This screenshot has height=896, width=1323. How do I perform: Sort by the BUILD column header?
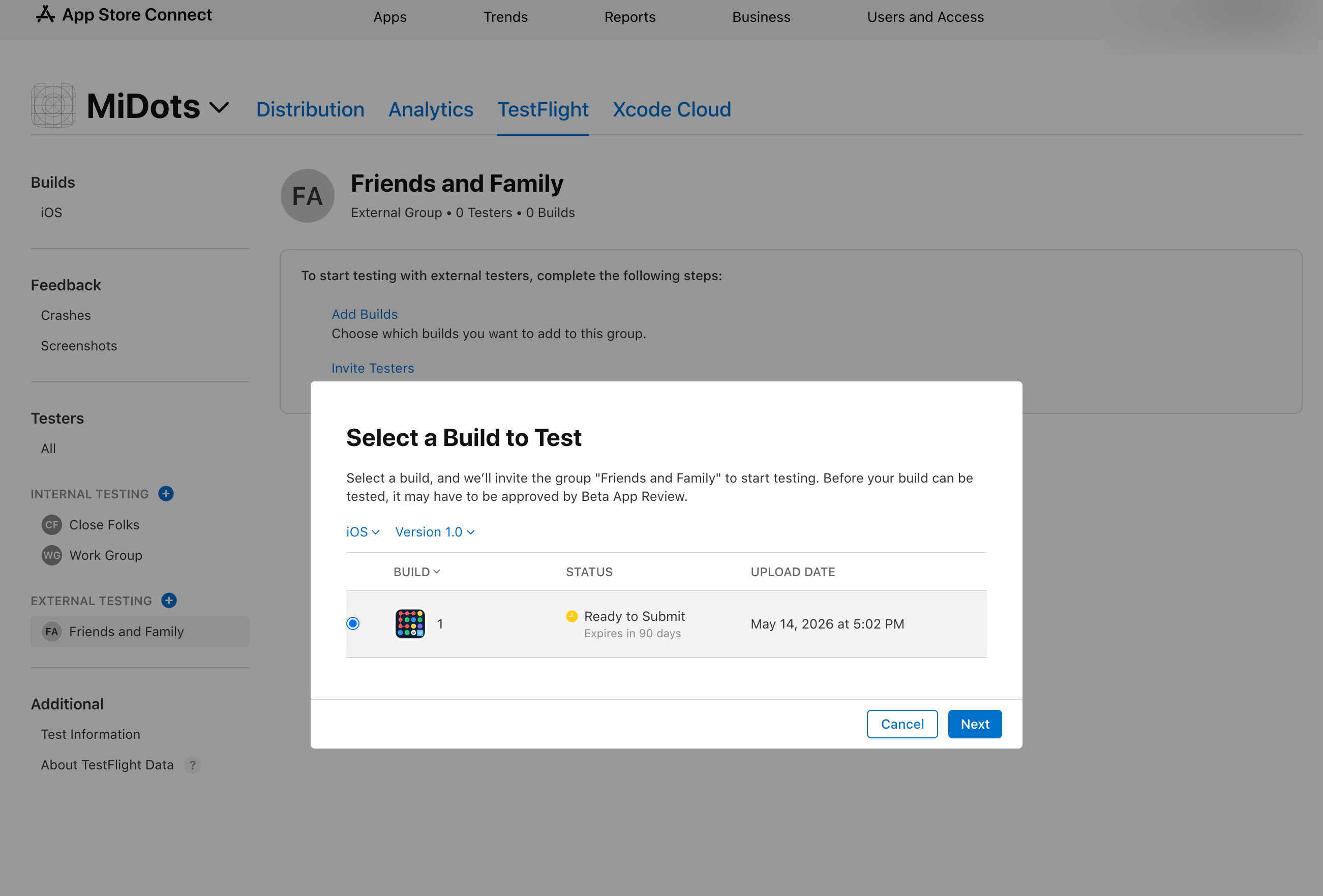[417, 572]
